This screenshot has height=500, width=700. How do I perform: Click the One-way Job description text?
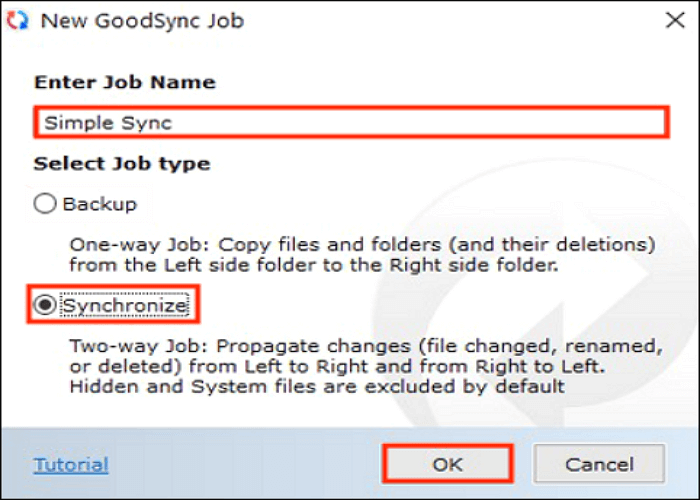360,244
